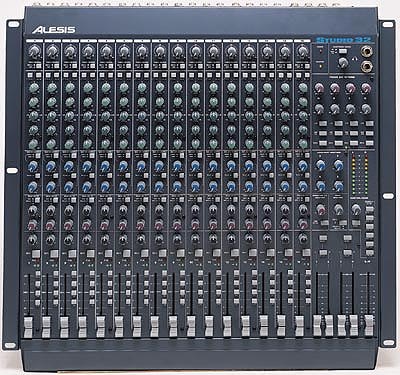Image resolution: width=400 pixels, height=375 pixels.
Task: Click the Studio 32 model label
Action: 344,40
